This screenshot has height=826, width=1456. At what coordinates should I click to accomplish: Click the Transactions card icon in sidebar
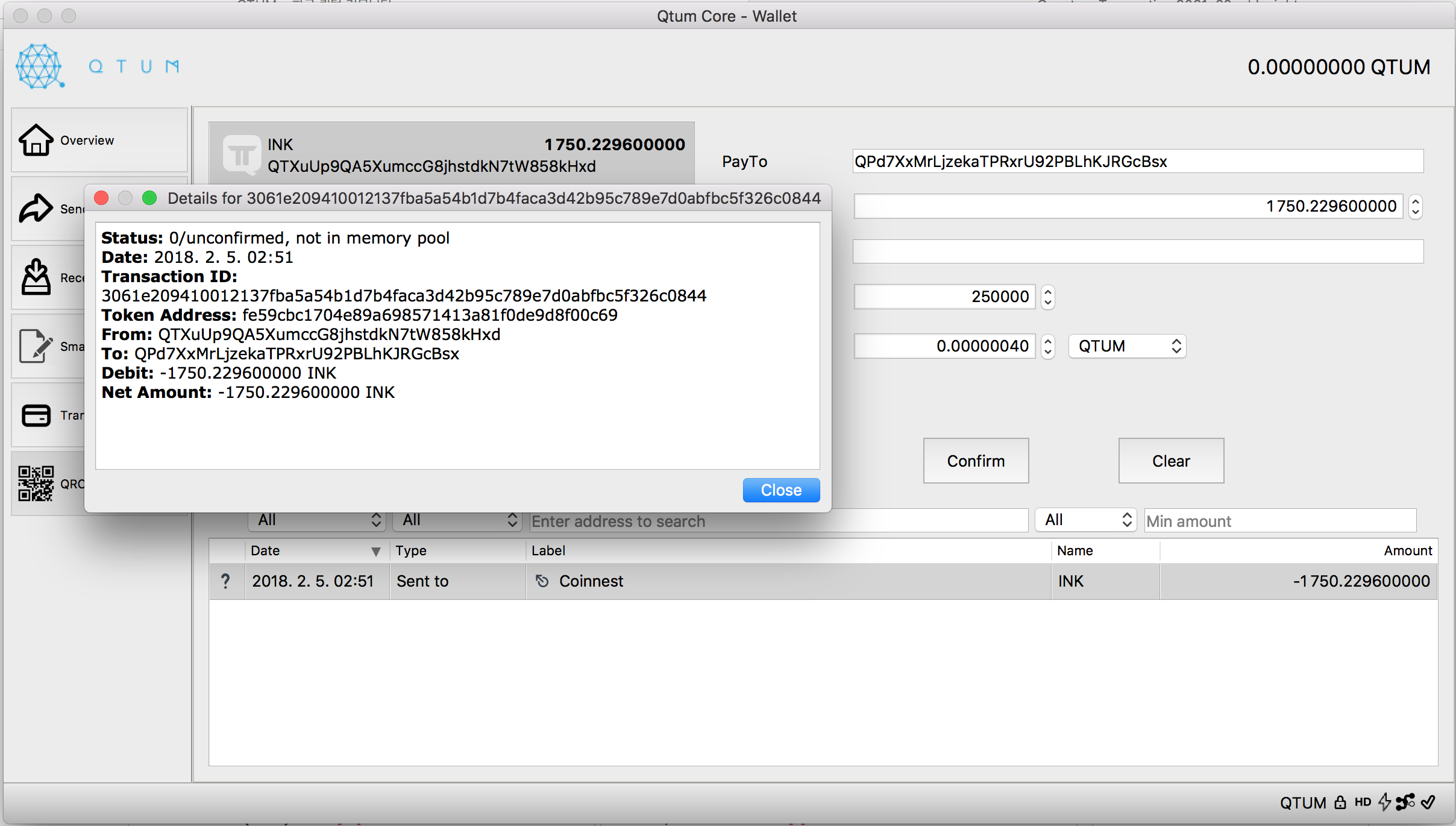click(x=36, y=415)
